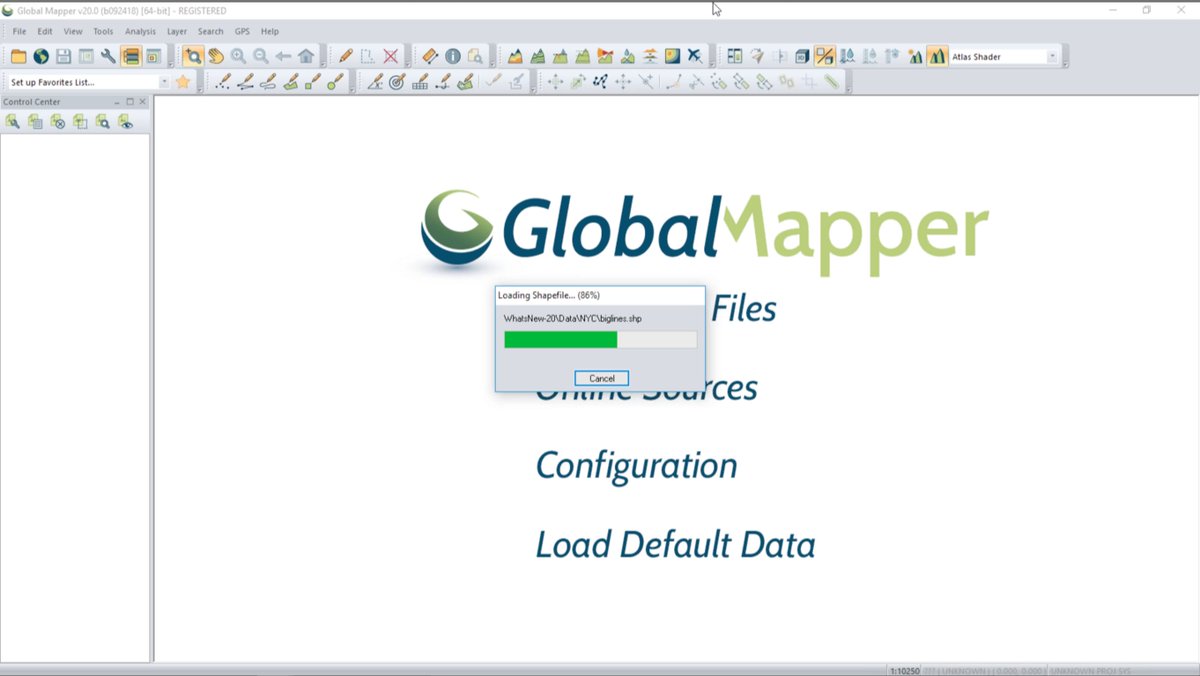Click the first Control Center zoom-to-layer icon
The image size is (1200, 676).
pos(12,122)
